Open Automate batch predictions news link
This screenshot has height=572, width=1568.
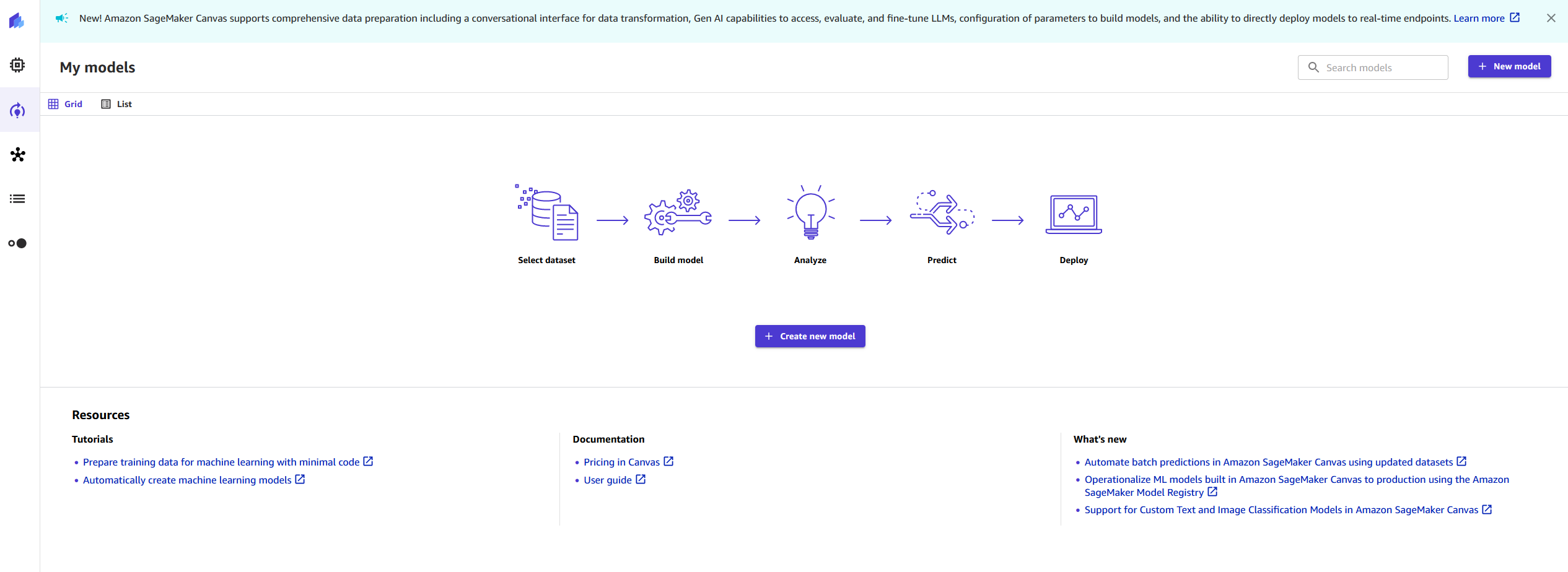pos(1268,462)
